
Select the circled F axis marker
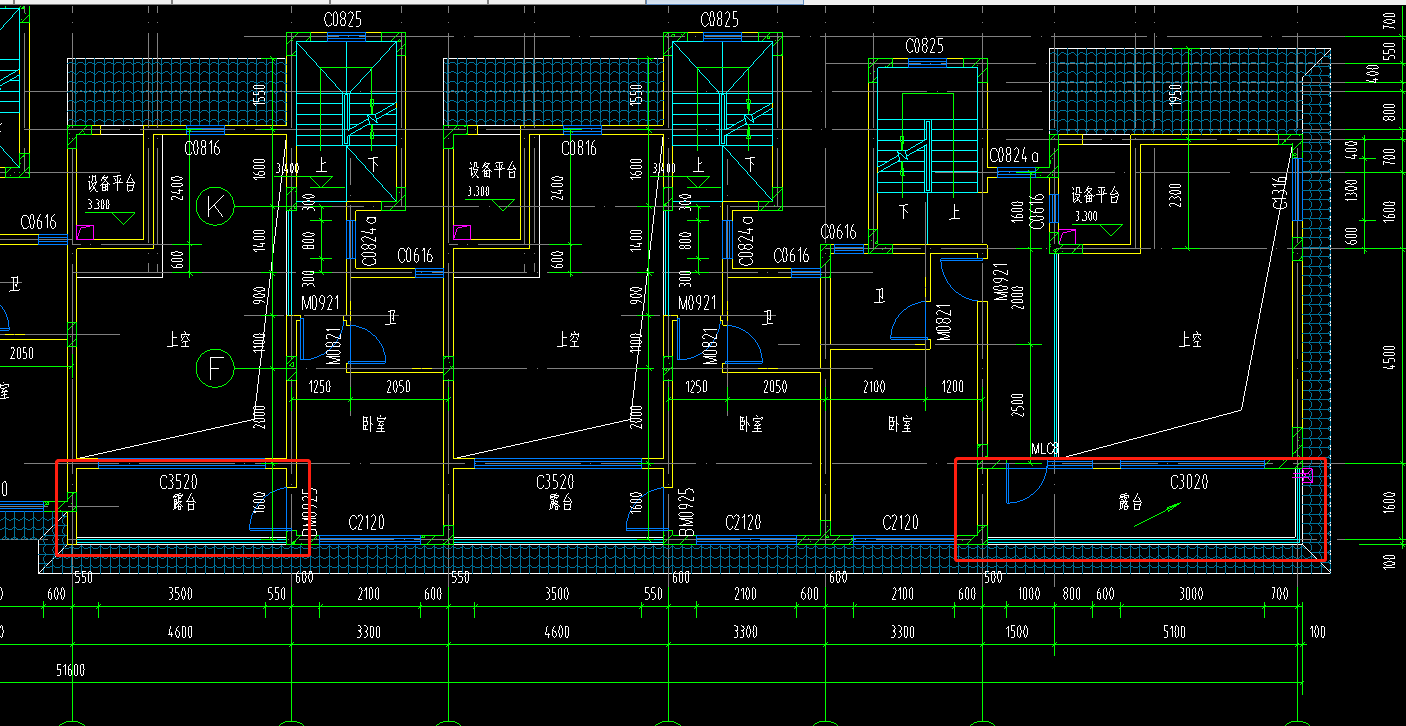coord(214,369)
